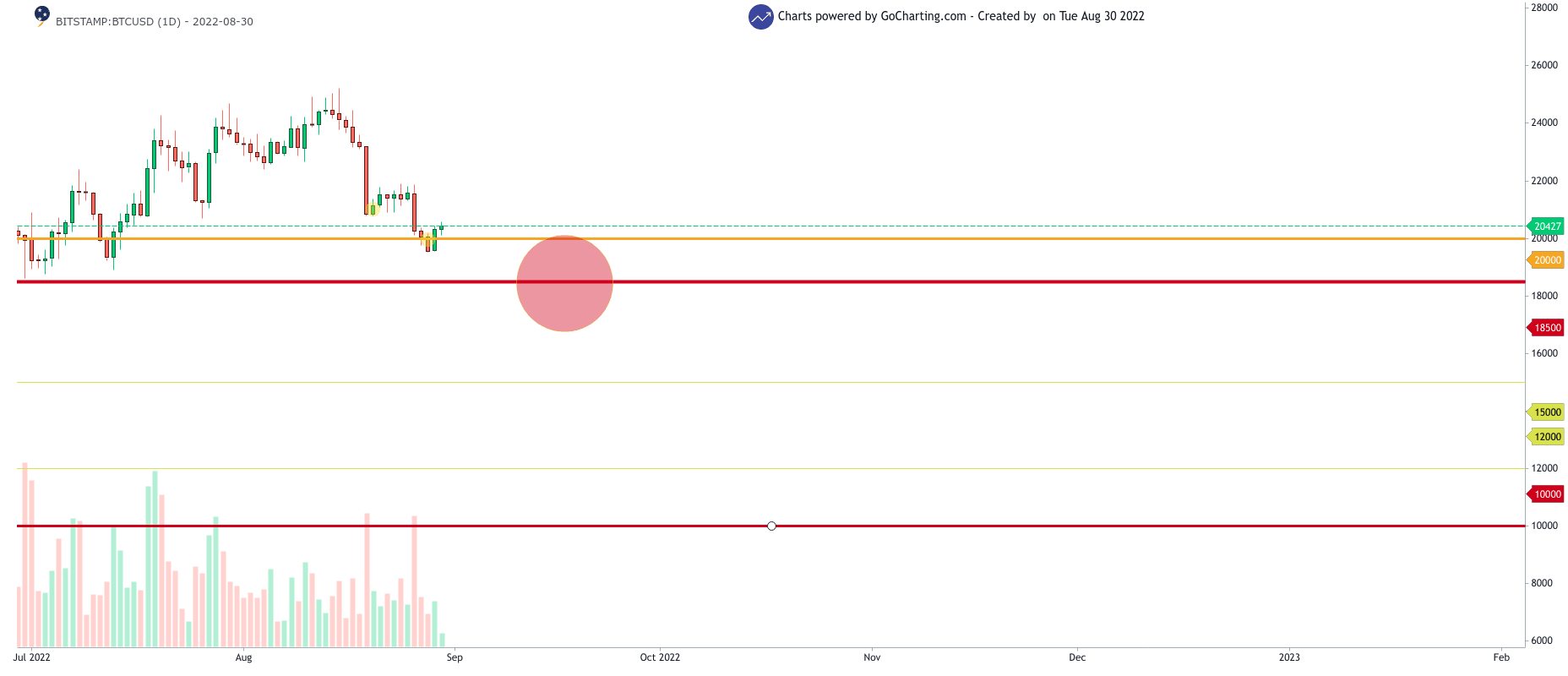This screenshot has width=1568, height=676.
Task: Click the red 18500 price tag
Action: pos(1546,328)
